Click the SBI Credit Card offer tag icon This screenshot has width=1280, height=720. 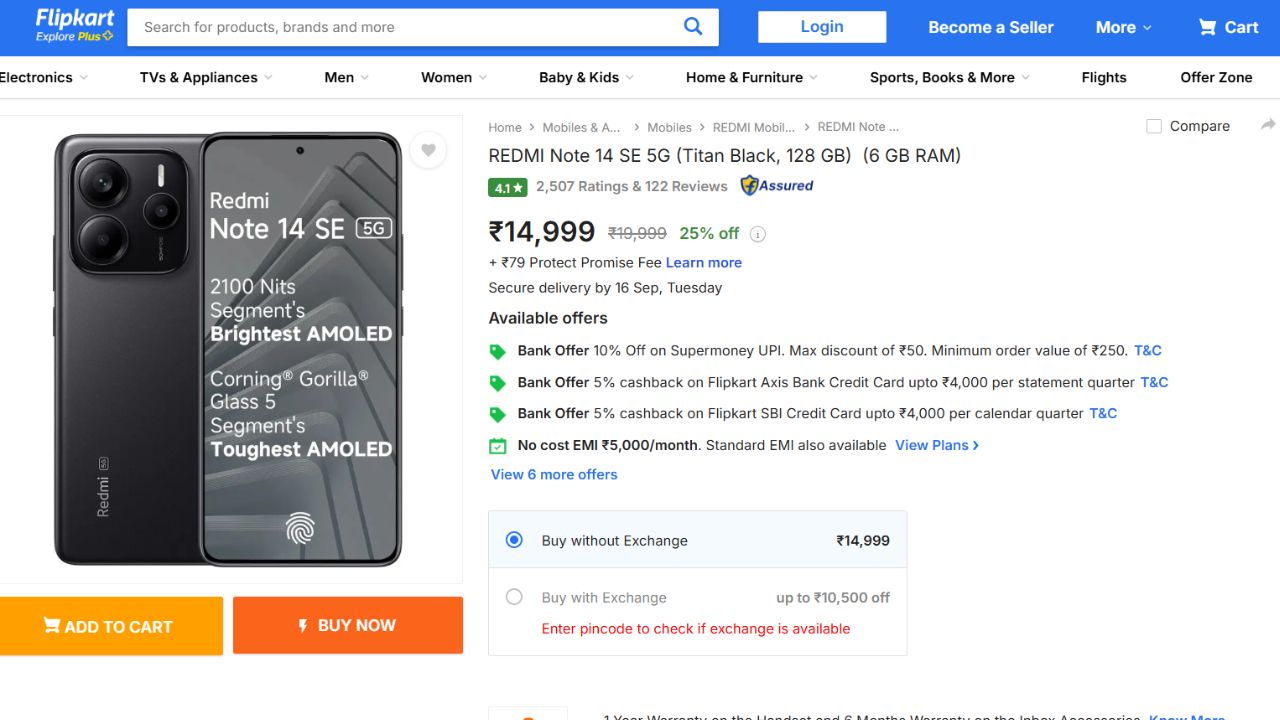point(497,414)
